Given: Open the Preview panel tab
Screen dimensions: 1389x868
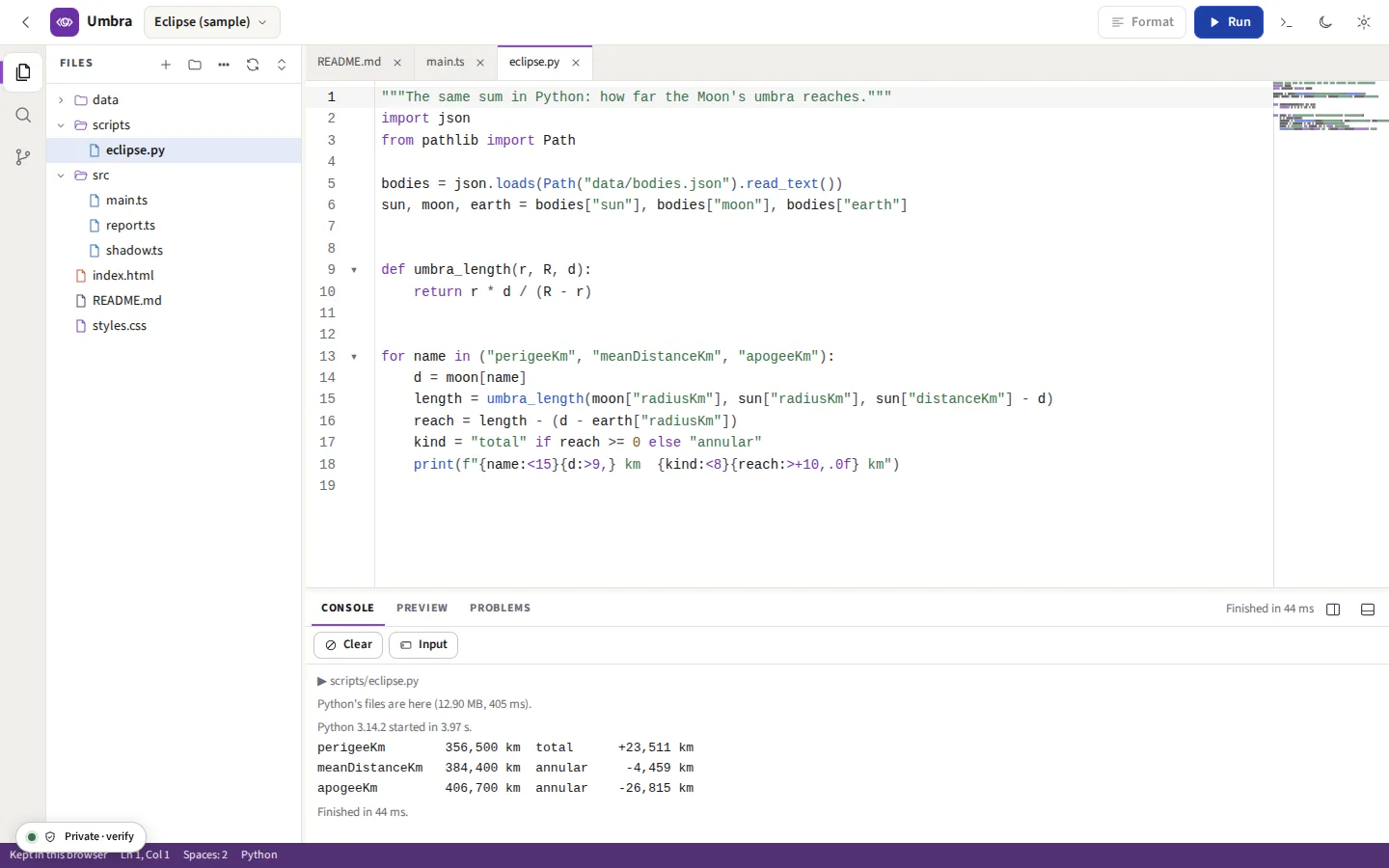Looking at the screenshot, I should click(x=422, y=609).
